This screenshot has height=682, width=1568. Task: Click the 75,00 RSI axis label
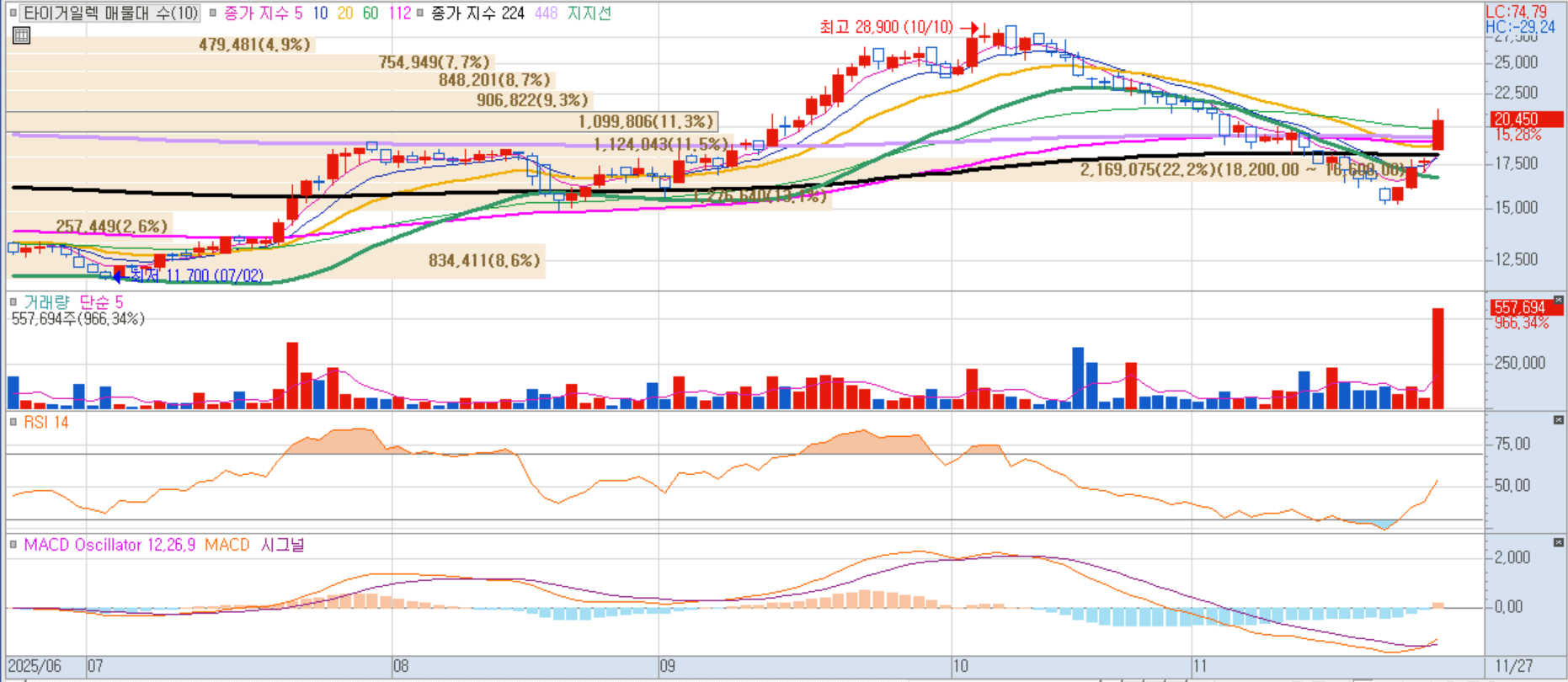click(x=1512, y=444)
